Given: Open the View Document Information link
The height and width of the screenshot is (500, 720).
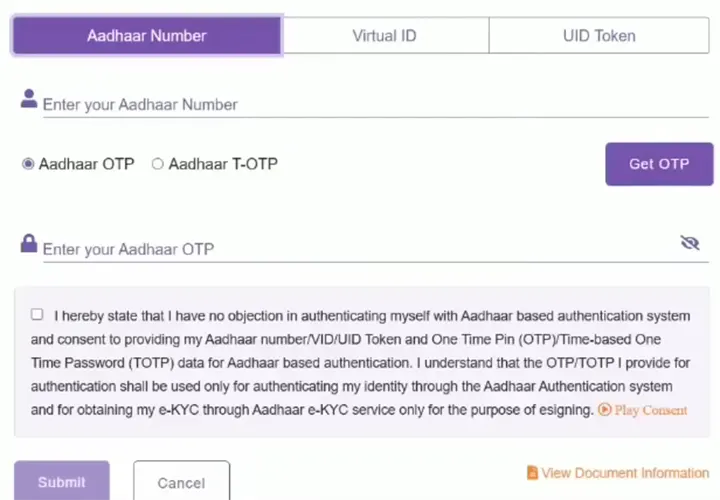Looking at the screenshot, I should point(625,473).
